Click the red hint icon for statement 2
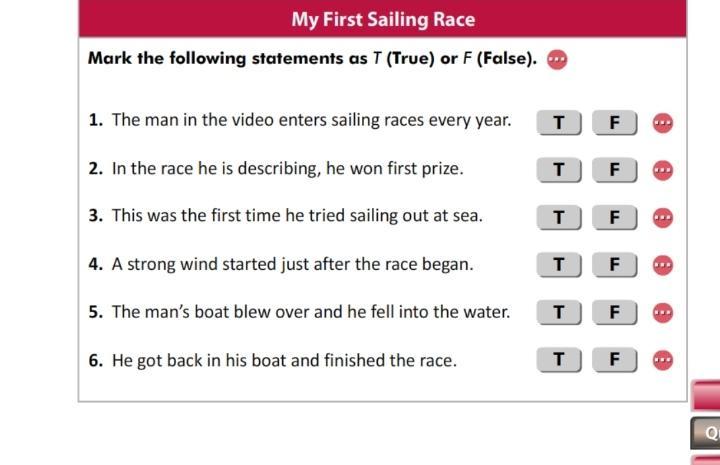The image size is (720, 465). click(x=662, y=170)
